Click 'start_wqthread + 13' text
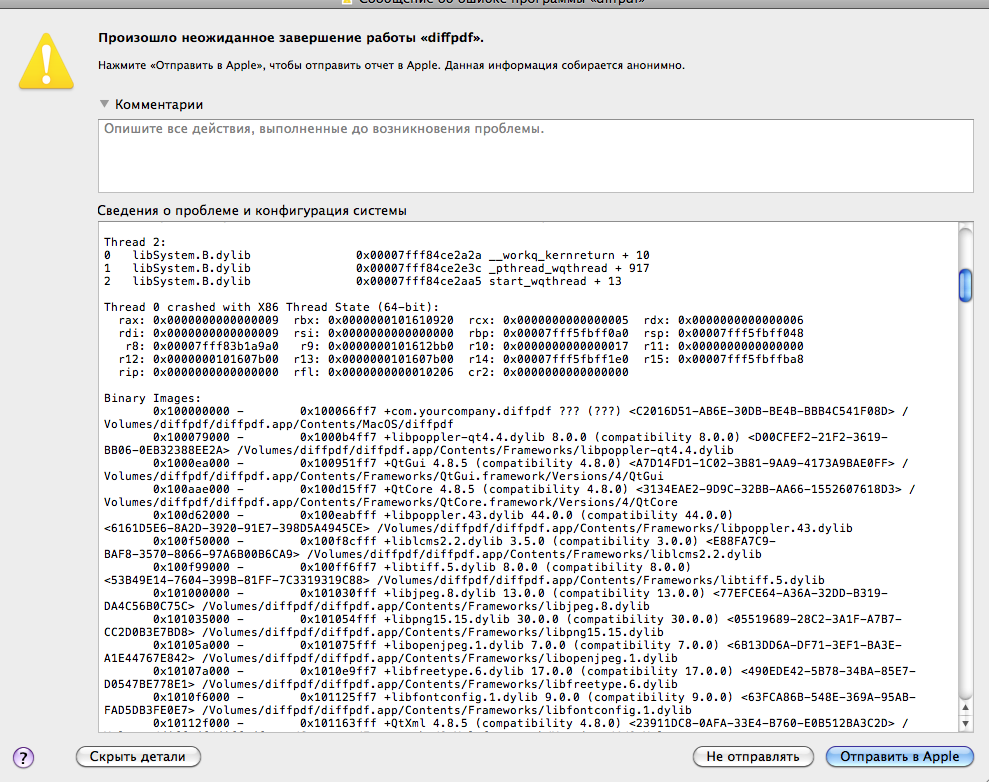 coord(555,281)
